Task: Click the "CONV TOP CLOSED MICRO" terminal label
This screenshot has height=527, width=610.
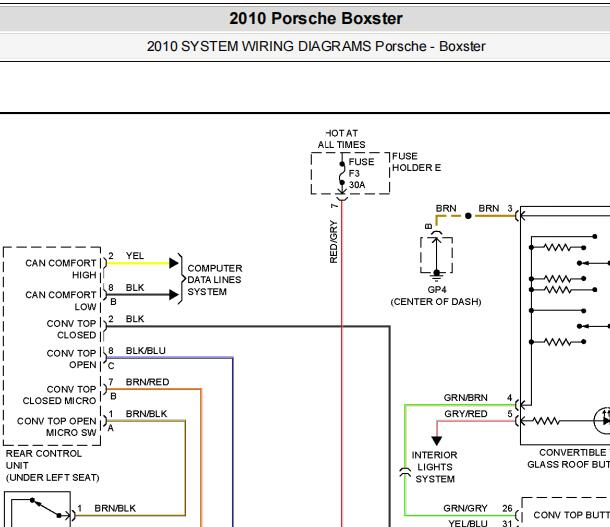Action: 59,395
